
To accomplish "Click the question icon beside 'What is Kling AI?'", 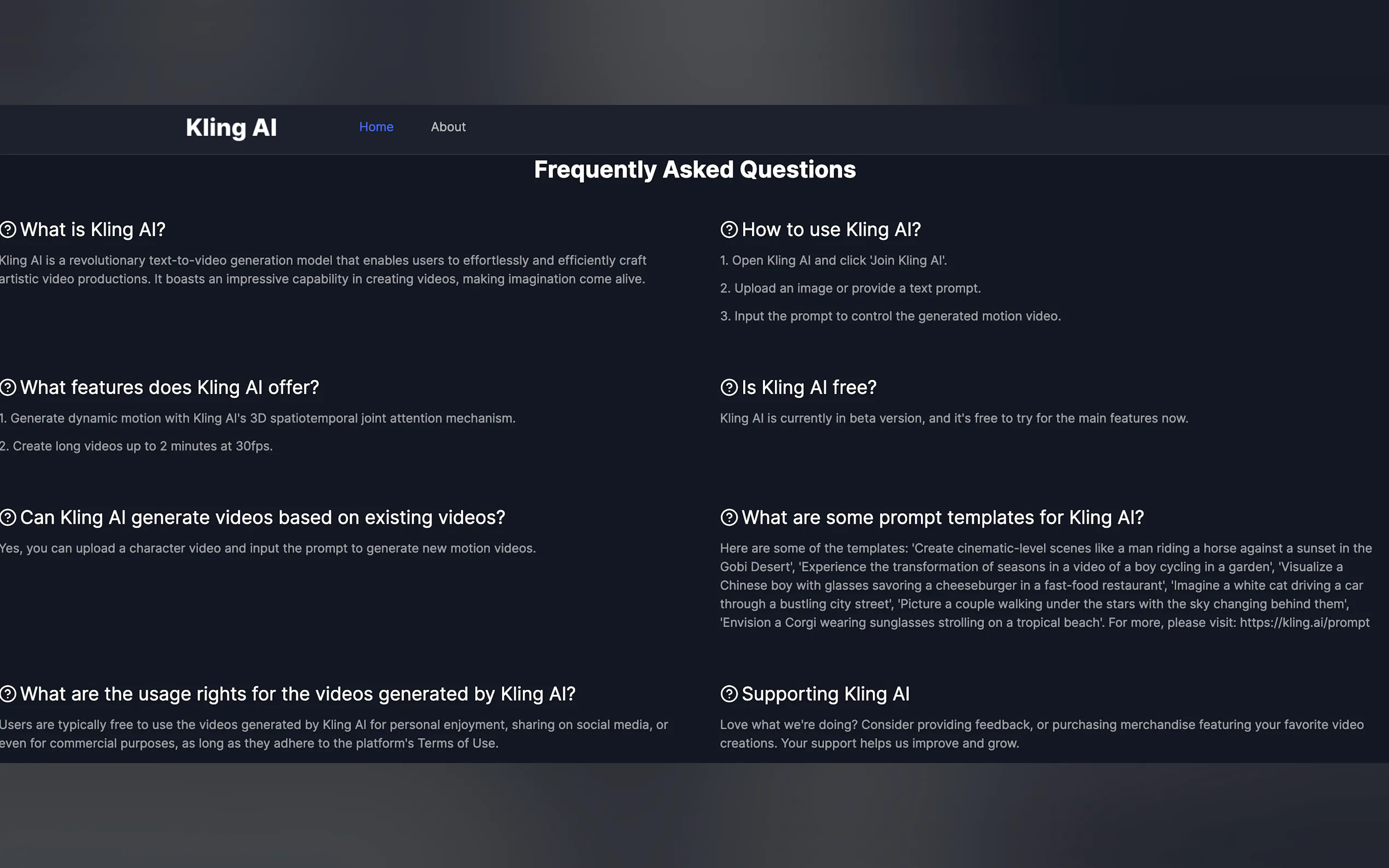I will point(8,230).
